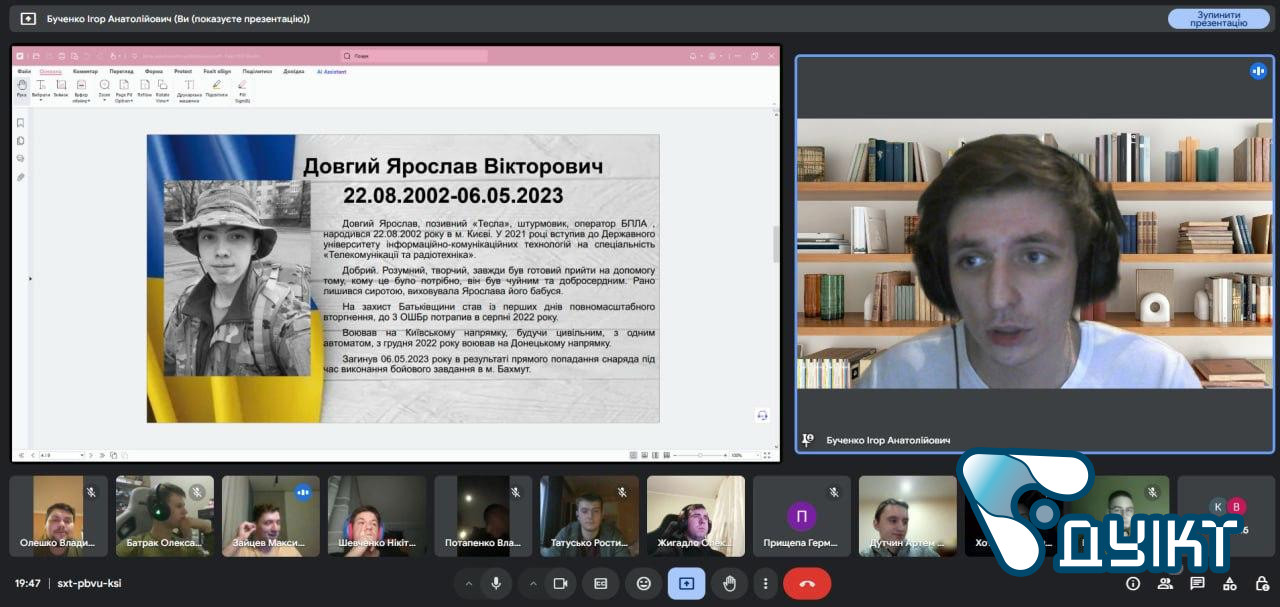Switch to the Коментар ribbon tab
Viewport: 1280px width, 607px height.
(86, 72)
